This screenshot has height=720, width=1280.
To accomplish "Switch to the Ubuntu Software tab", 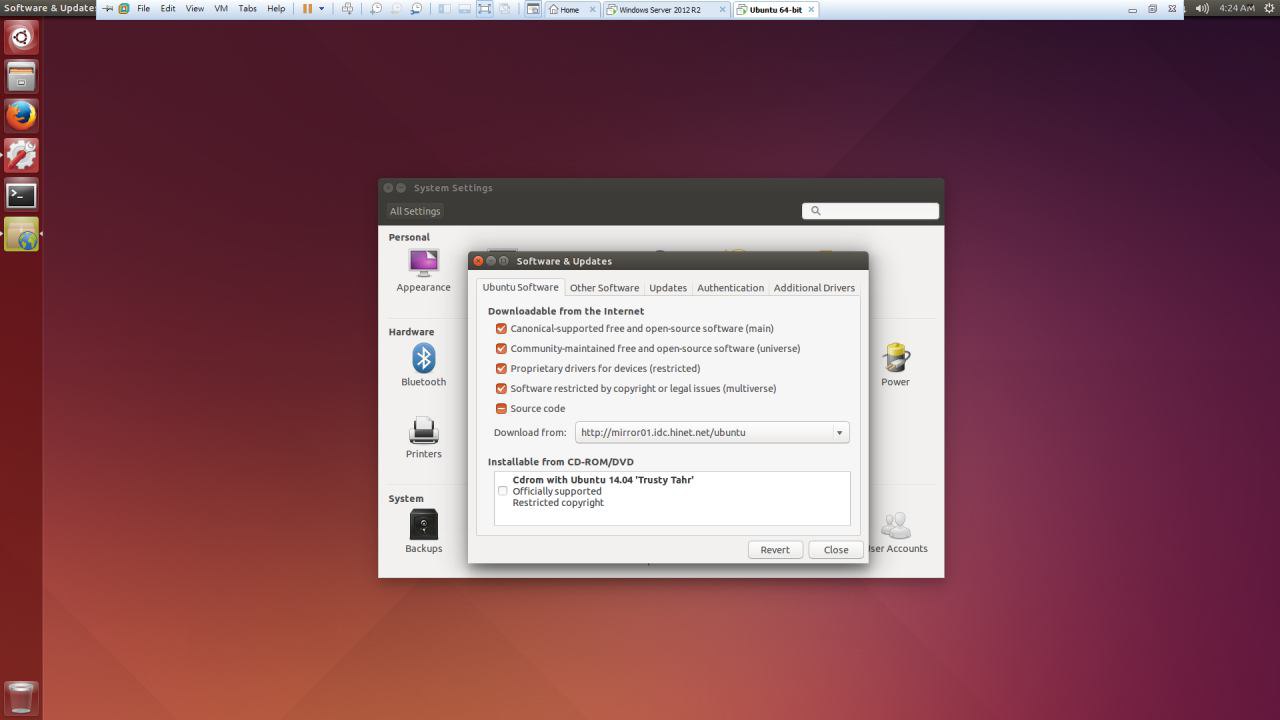I will point(520,287).
